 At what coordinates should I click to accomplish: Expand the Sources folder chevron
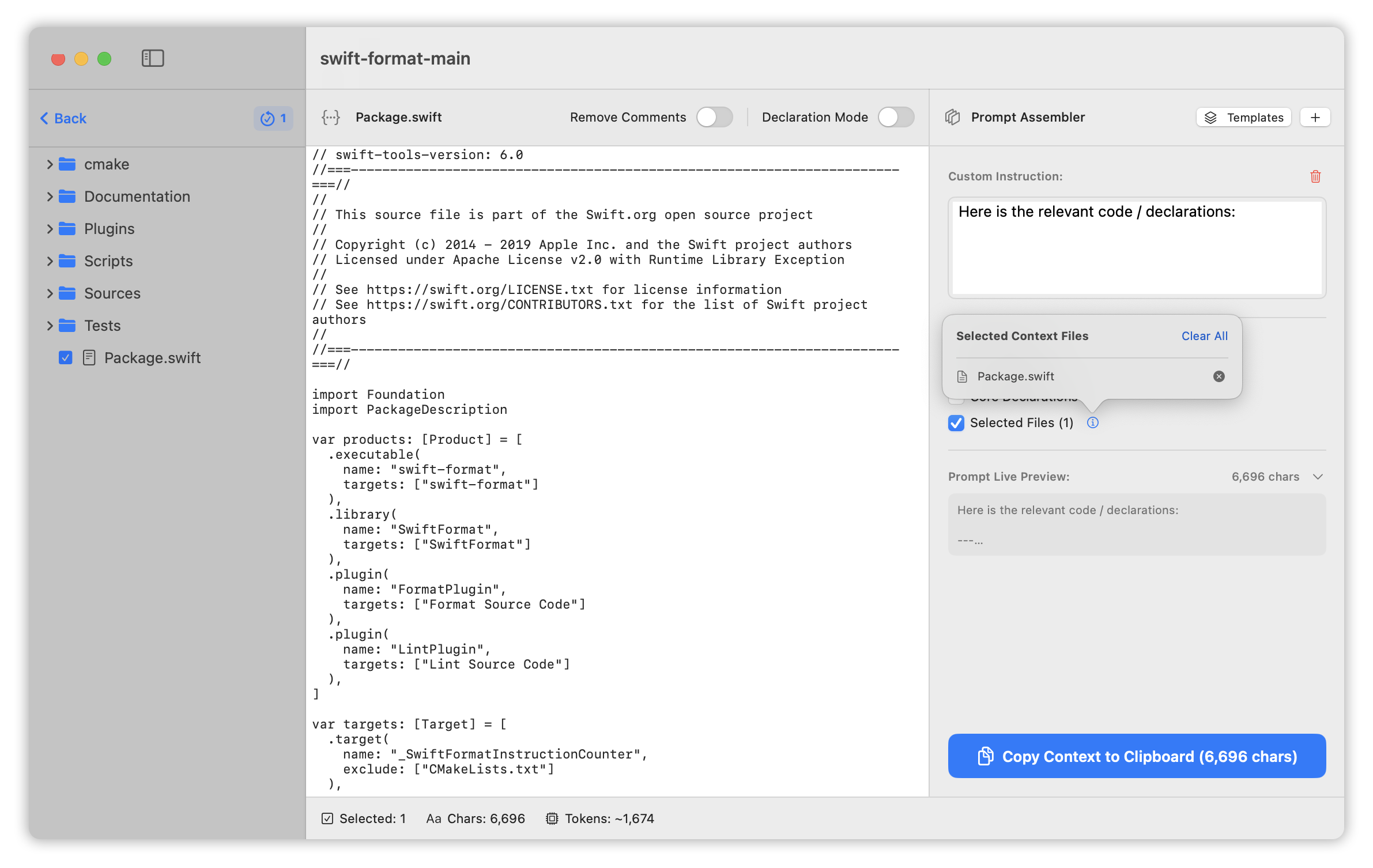(50, 293)
